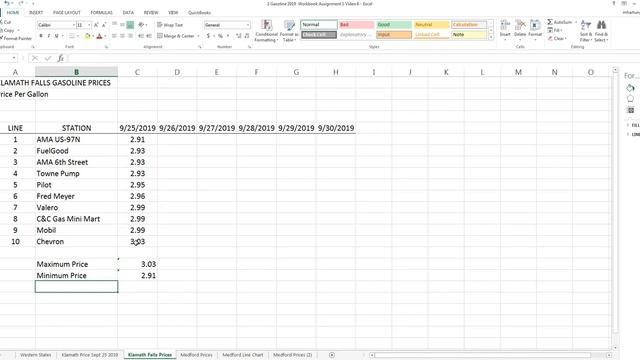Open the font size combo box
This screenshot has height=360, width=640.
point(84,25)
